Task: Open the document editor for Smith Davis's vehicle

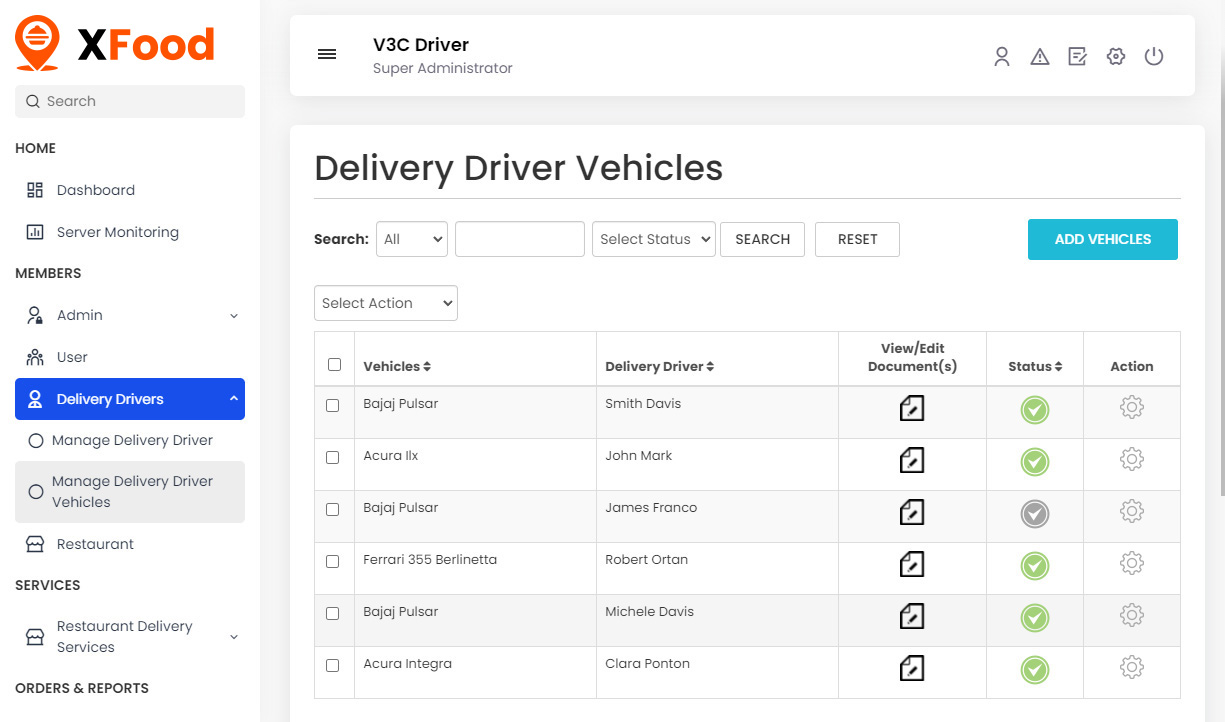Action: [911, 409]
